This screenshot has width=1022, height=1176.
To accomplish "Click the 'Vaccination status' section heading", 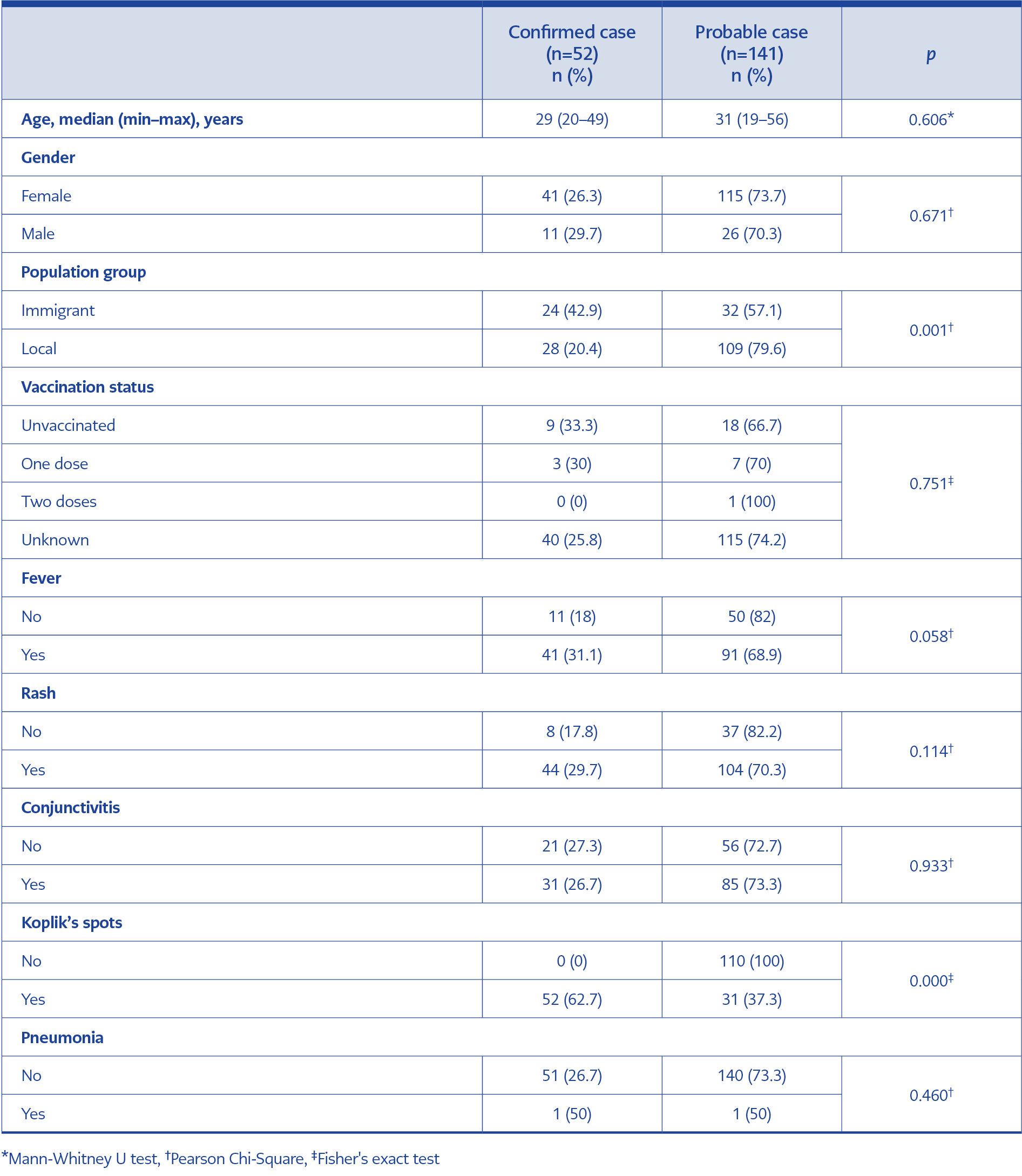I will click(x=87, y=387).
